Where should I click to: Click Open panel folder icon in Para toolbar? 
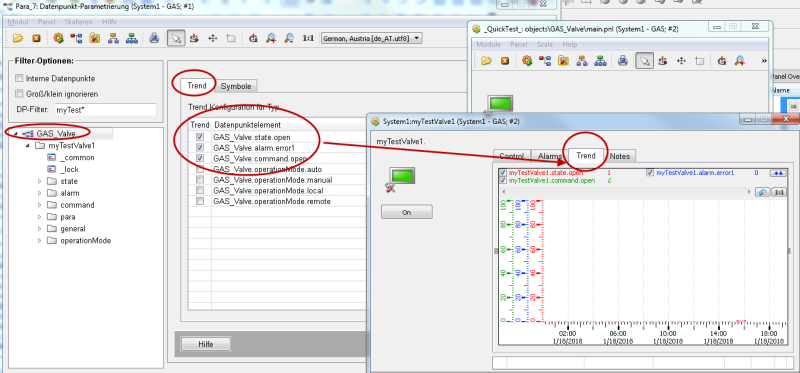click(x=18, y=38)
